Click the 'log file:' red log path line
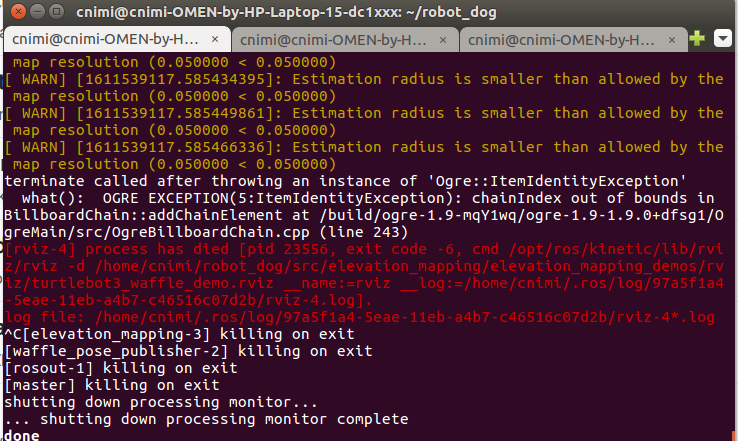Screen dimensions: 738x441 [360, 317]
